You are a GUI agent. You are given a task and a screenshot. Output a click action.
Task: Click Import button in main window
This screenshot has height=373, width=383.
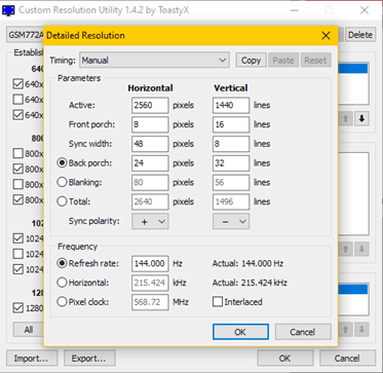coord(31,358)
